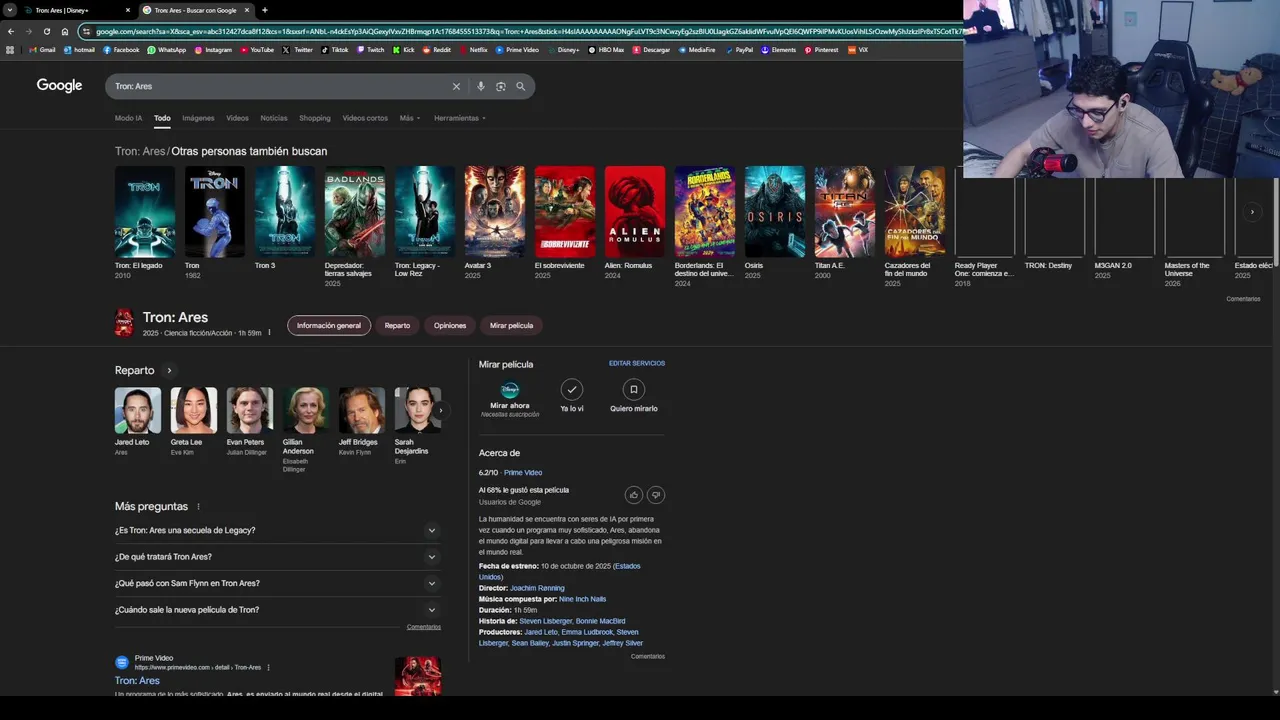
Task: Open the browser home button
Action: click(65, 31)
